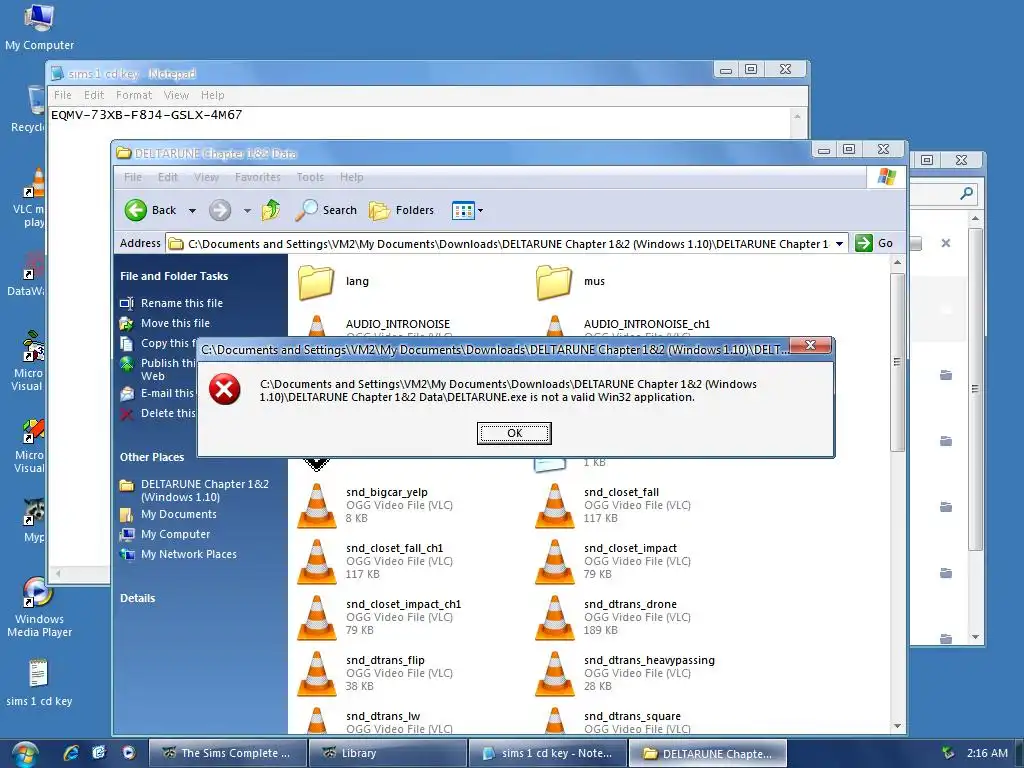This screenshot has height=768, width=1024.
Task: Click Explorer file list scrollbar up arrow
Action: [x=897, y=263]
